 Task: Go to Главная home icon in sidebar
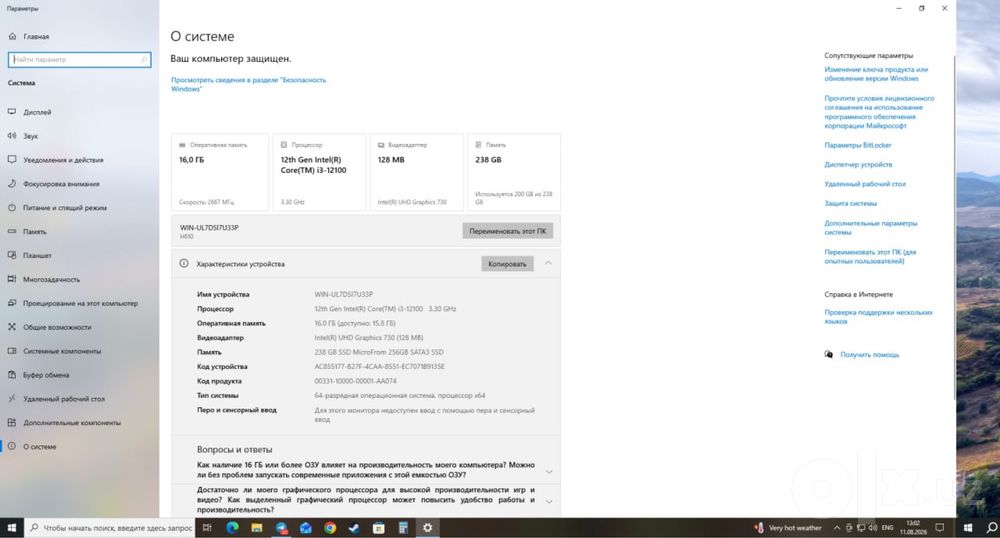click(x=12, y=36)
